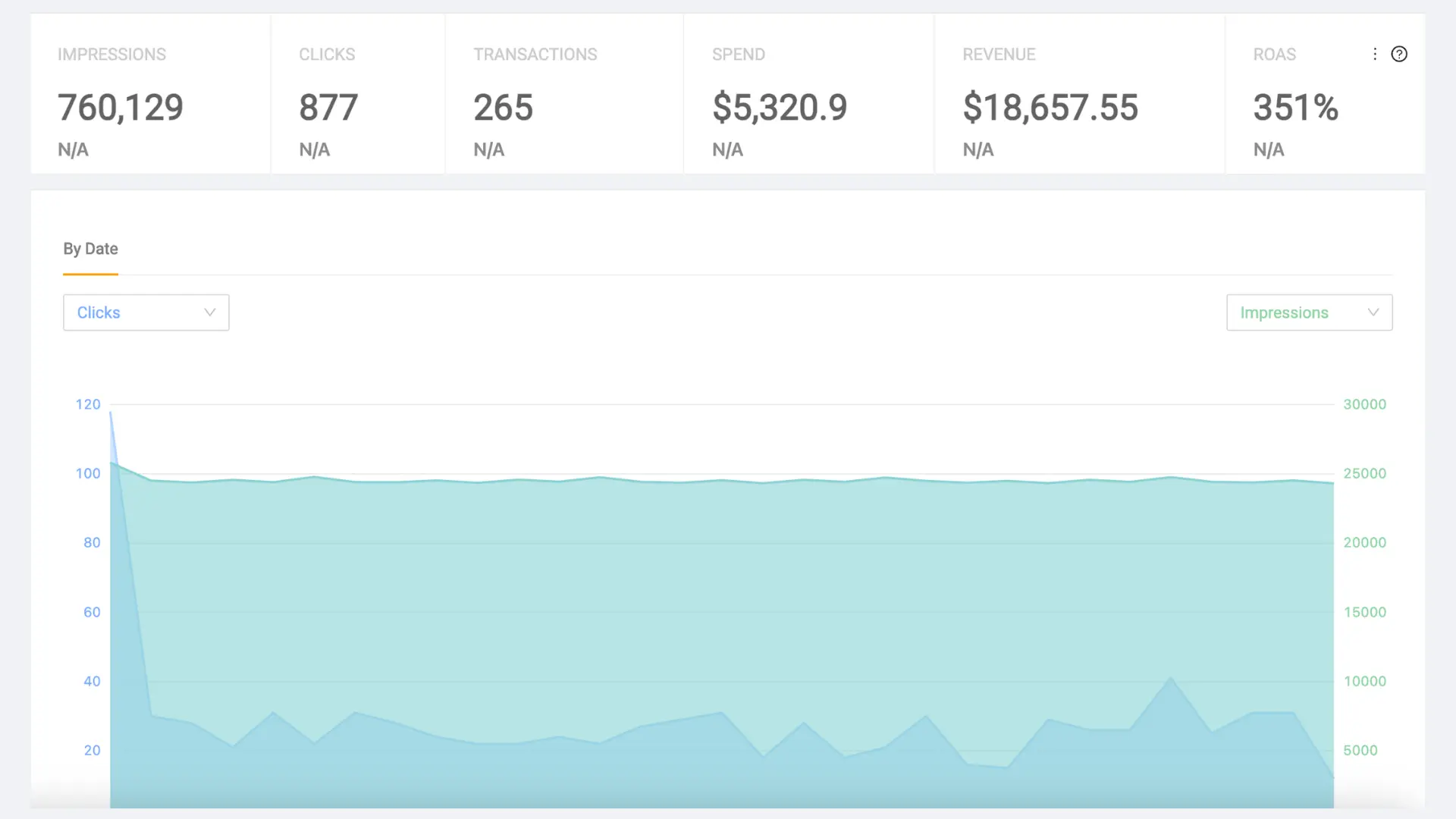The width and height of the screenshot is (1456, 819).
Task: Click the 25000 right axis label
Action: (1364, 473)
